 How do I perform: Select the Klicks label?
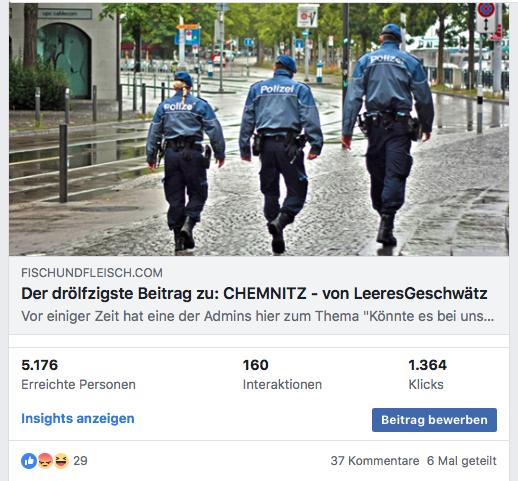pos(426,385)
